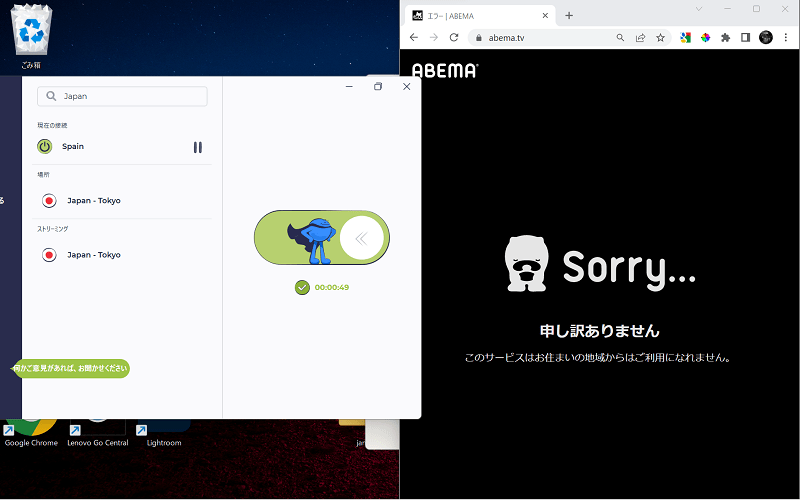Open the Recycle Bin on the desktop
This screenshot has width=800, height=500.
point(31,37)
